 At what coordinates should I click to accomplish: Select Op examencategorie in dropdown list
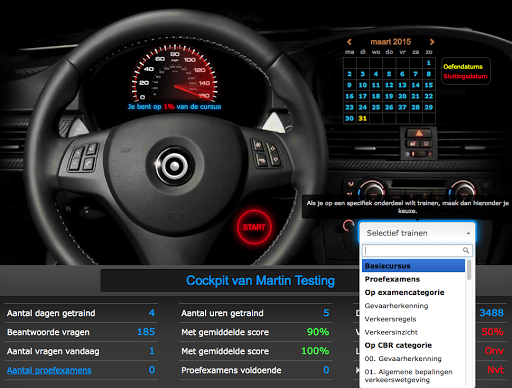pos(413,292)
